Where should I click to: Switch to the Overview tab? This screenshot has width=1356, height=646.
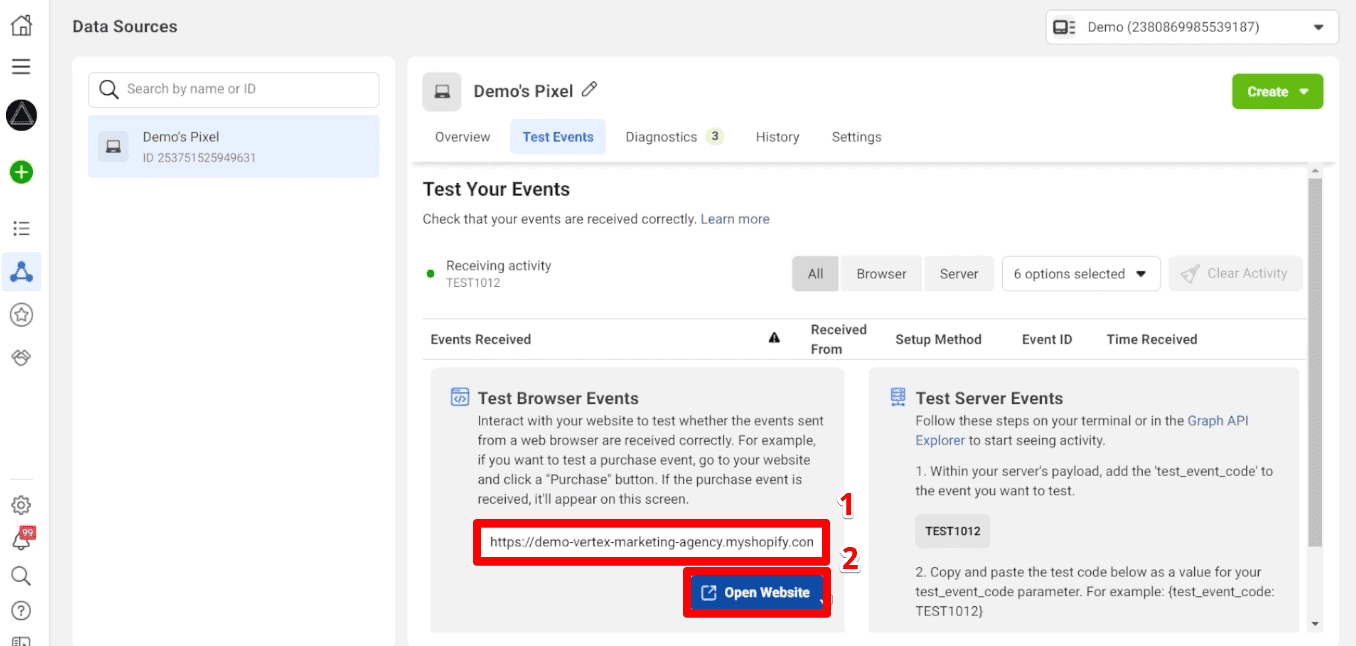pyautogui.click(x=462, y=137)
